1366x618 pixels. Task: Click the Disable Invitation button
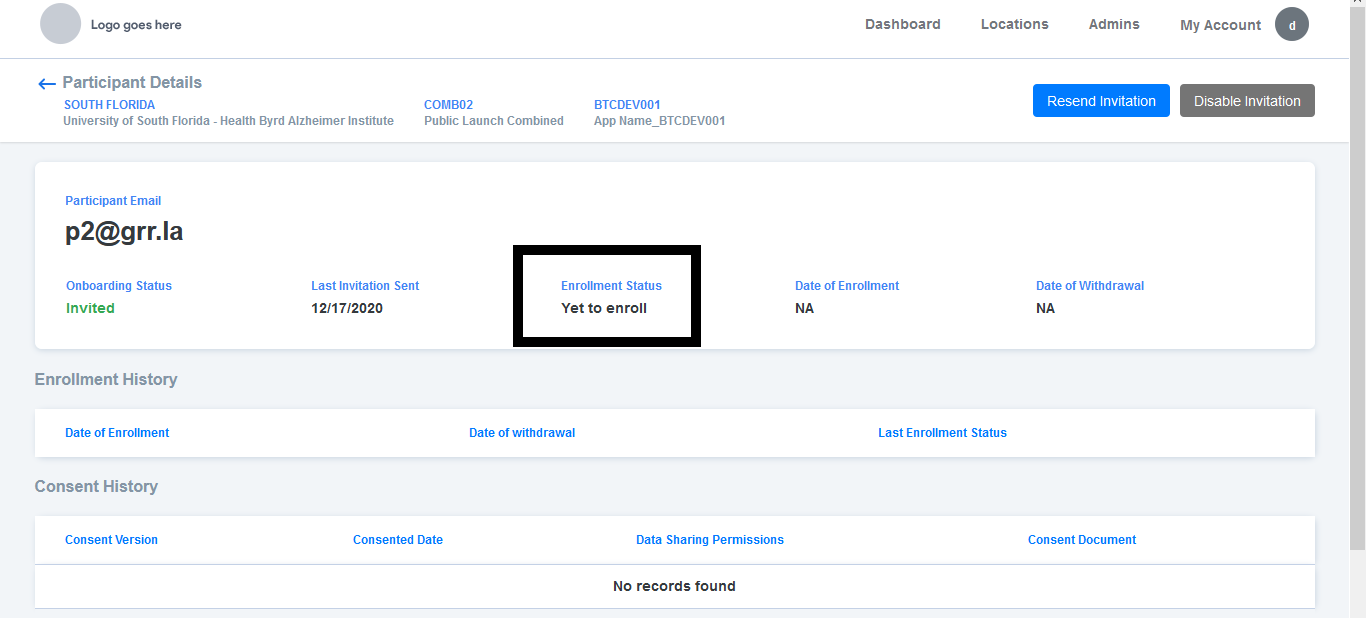click(1247, 101)
